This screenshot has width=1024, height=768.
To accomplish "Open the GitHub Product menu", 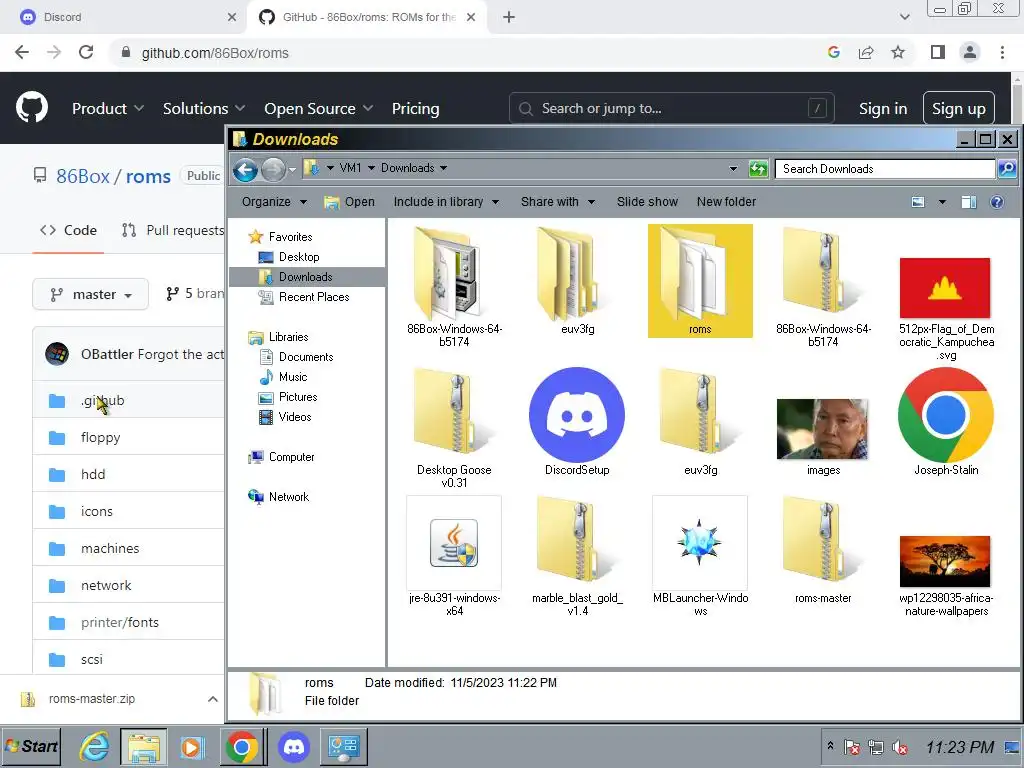I will point(108,108).
